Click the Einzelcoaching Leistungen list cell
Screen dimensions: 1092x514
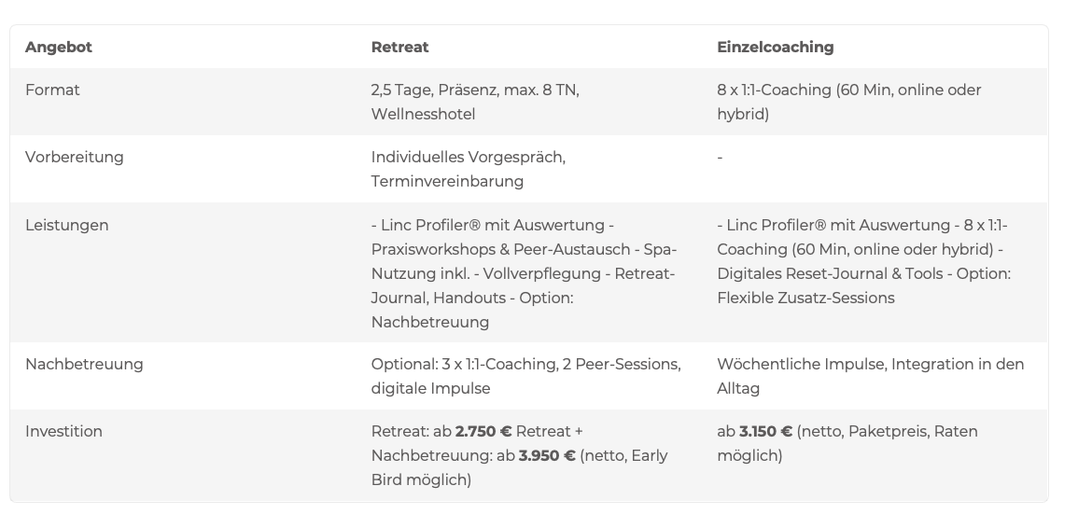(x=864, y=261)
